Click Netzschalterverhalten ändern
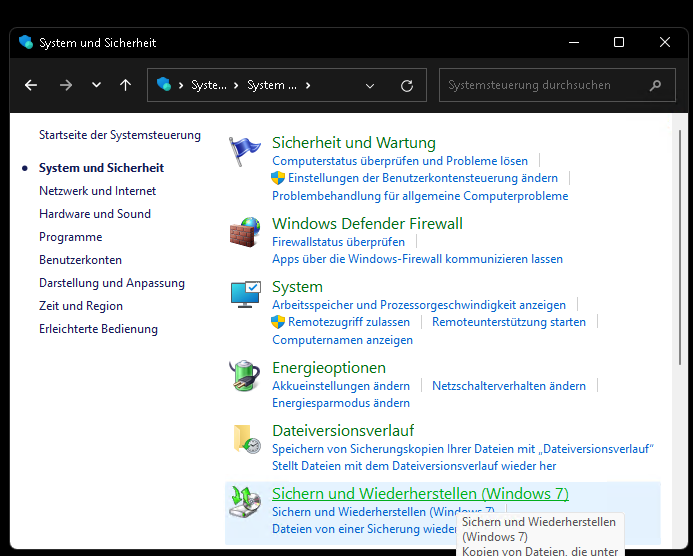The image size is (693, 556). pos(509,386)
